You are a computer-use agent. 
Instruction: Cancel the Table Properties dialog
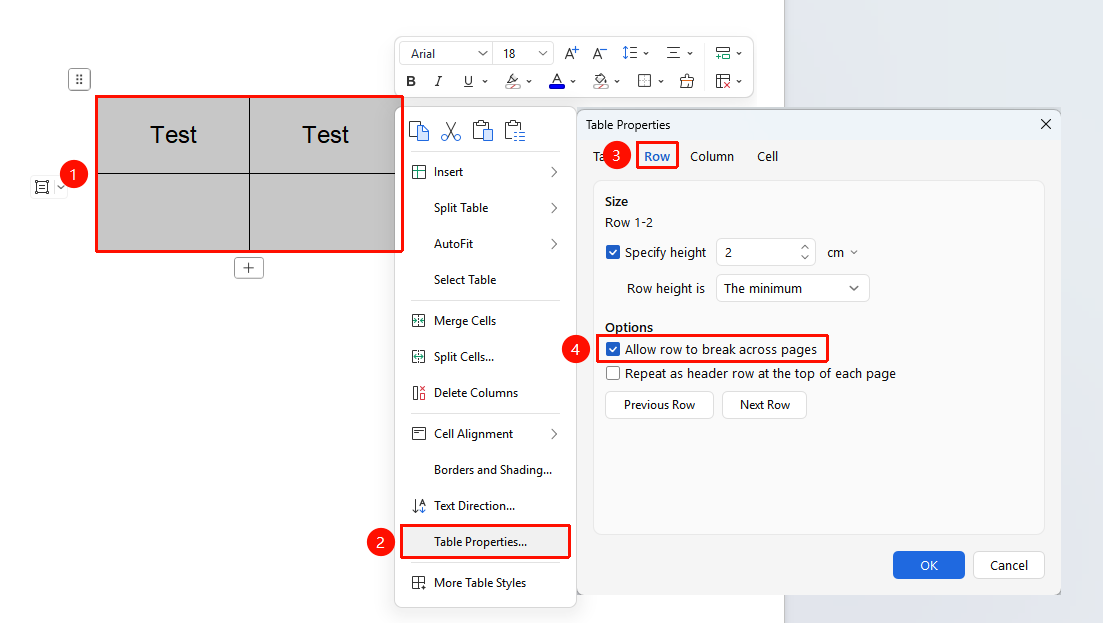(1009, 565)
